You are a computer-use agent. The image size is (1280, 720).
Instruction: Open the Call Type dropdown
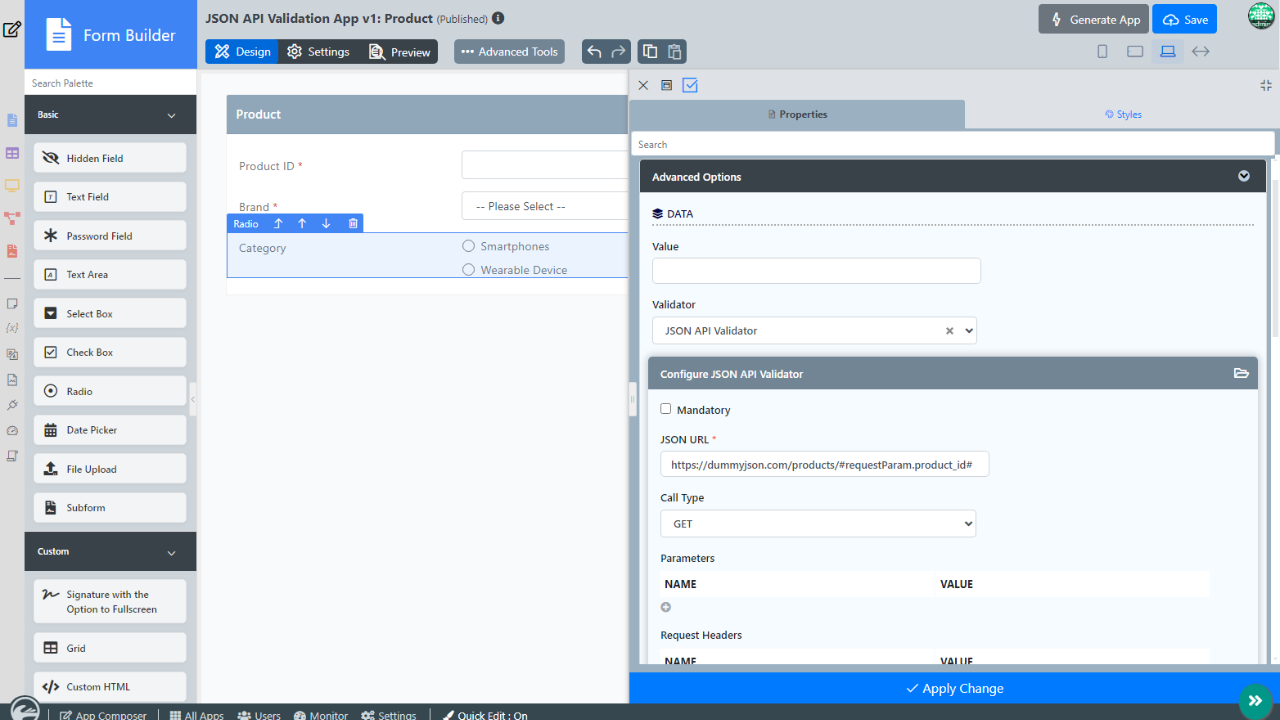(x=817, y=524)
